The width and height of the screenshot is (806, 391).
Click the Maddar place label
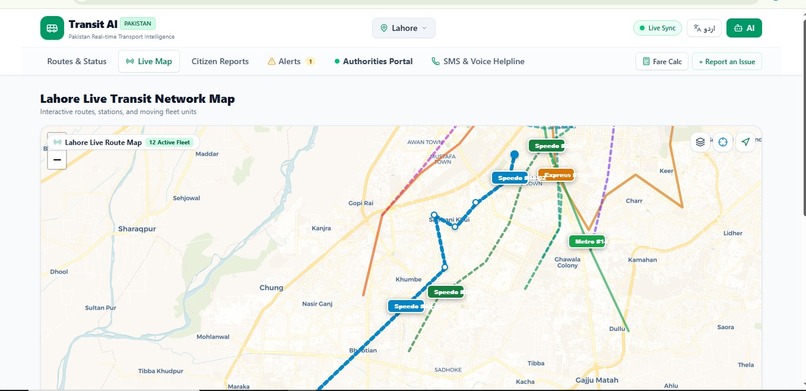pos(207,154)
